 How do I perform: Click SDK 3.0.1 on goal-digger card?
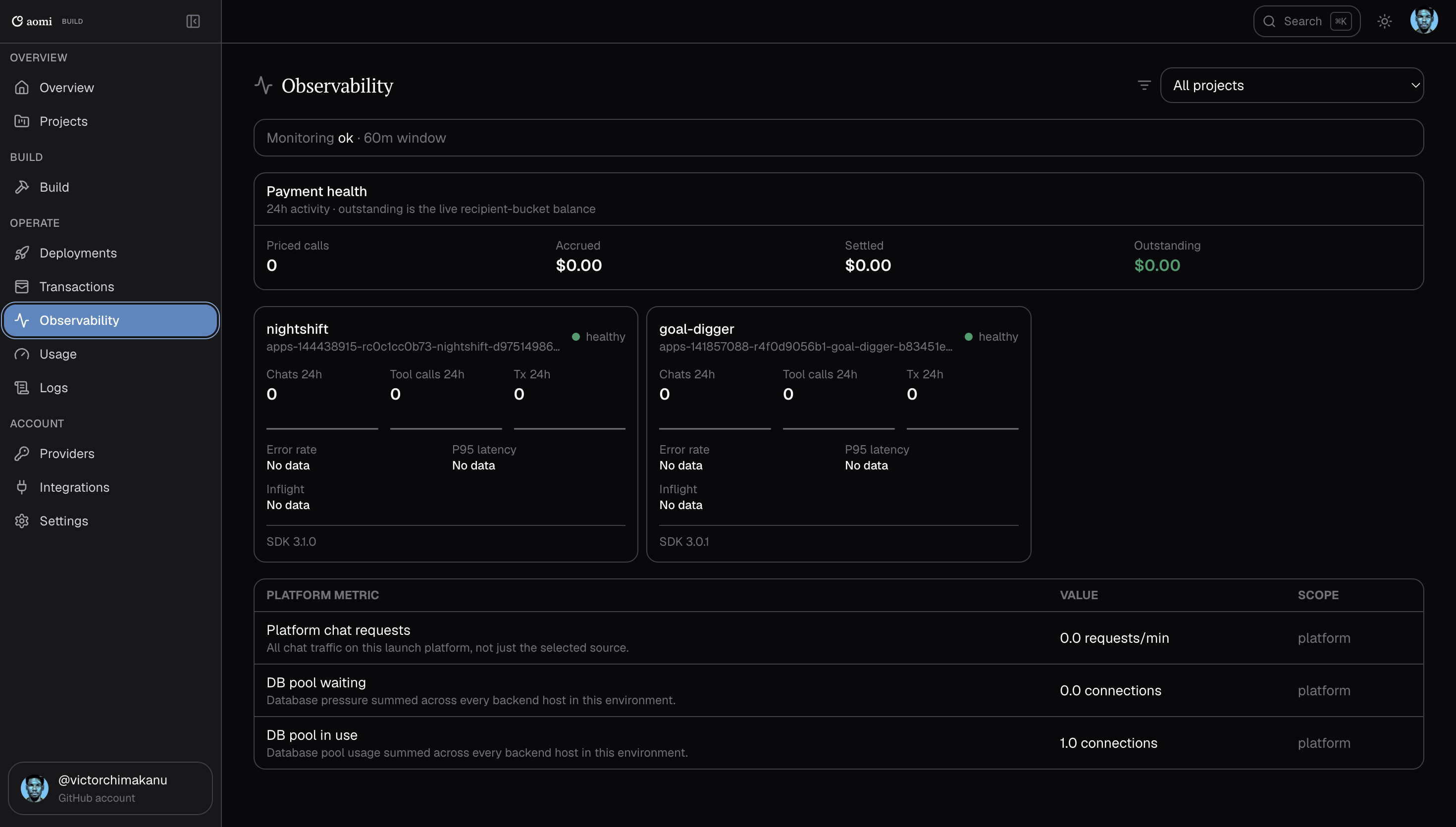[684, 541]
